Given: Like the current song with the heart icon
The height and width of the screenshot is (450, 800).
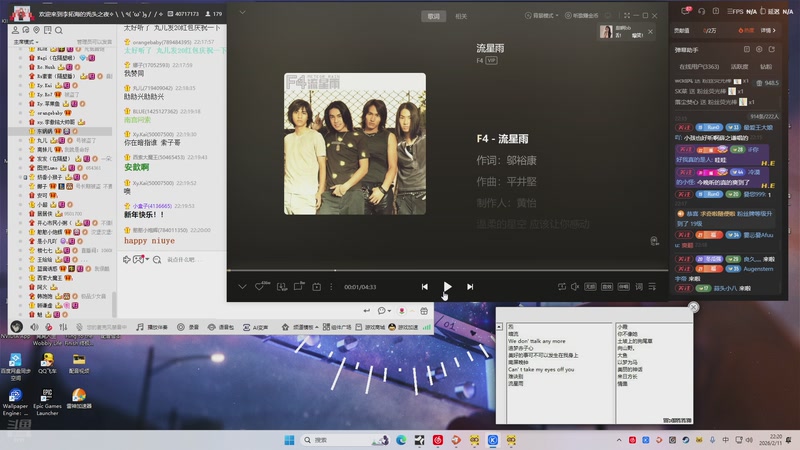Looking at the screenshot, I should (x=260, y=287).
